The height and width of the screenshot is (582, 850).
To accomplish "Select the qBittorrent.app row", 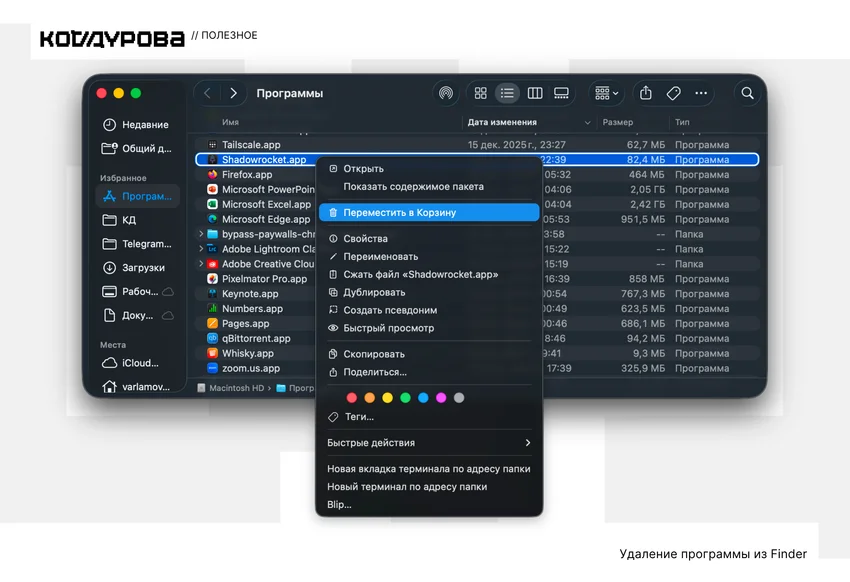I will pos(477,338).
